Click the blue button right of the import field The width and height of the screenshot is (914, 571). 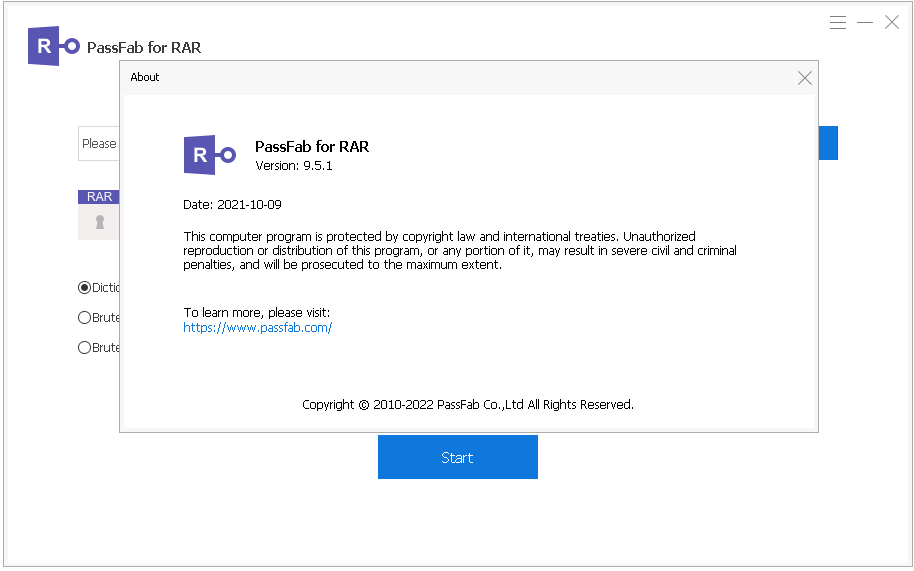coord(828,143)
